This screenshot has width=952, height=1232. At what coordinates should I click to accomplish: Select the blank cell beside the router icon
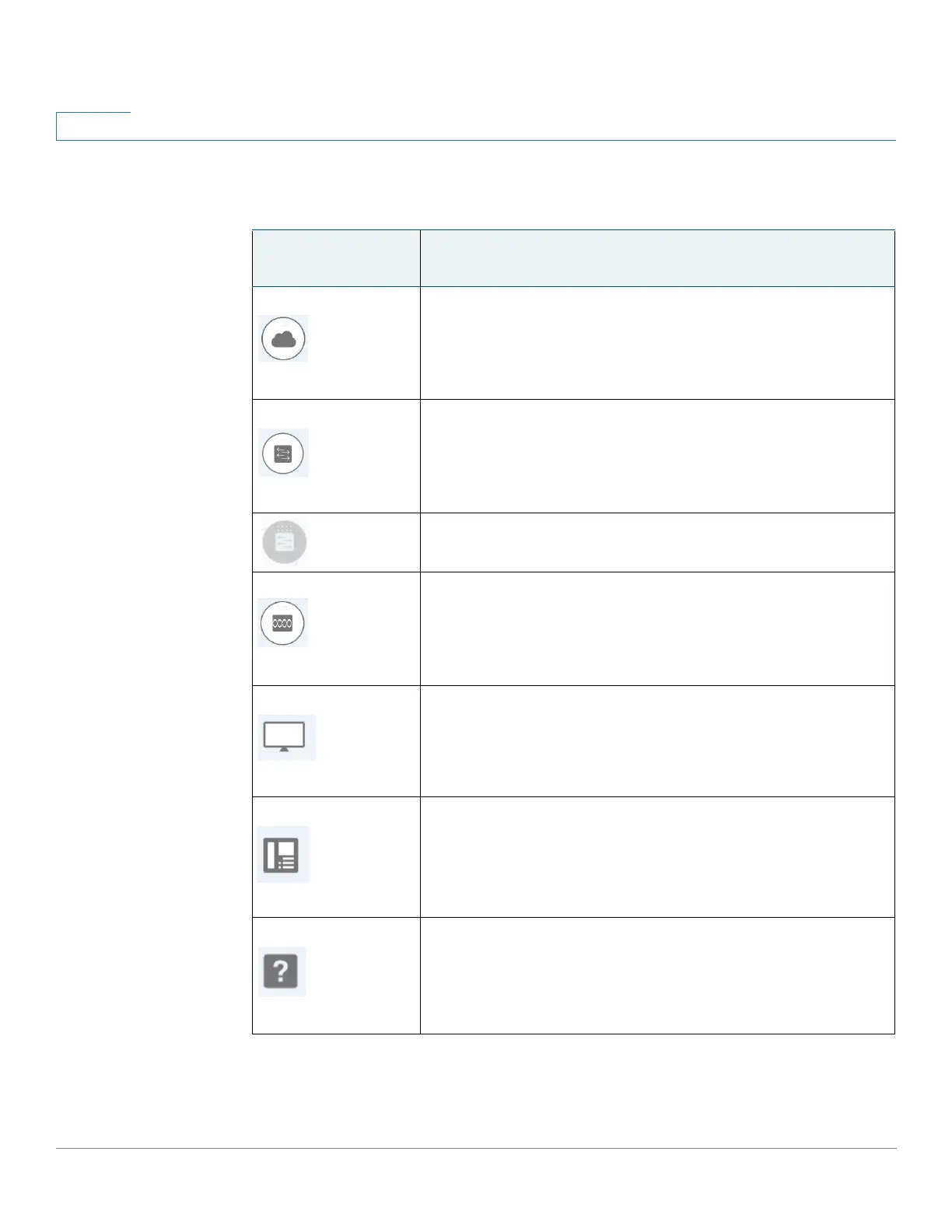[x=657, y=628]
